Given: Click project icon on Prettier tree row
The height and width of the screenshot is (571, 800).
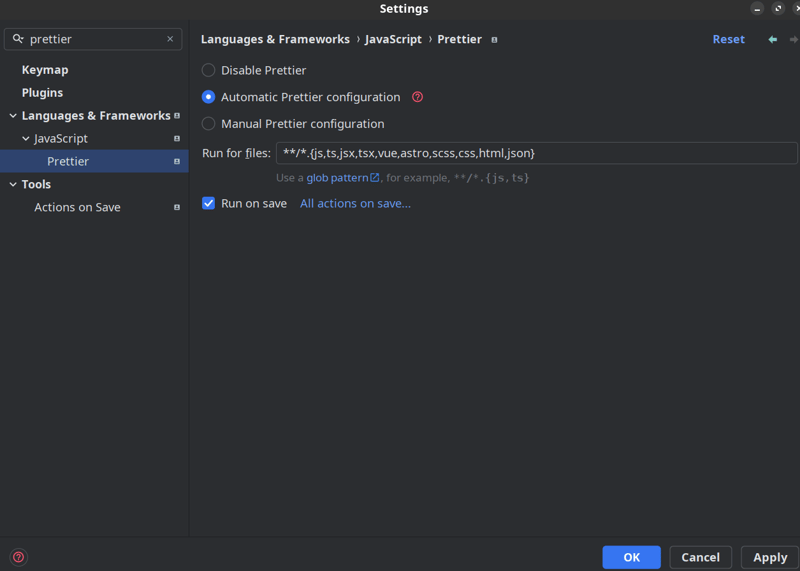Looking at the screenshot, I should 177,162.
